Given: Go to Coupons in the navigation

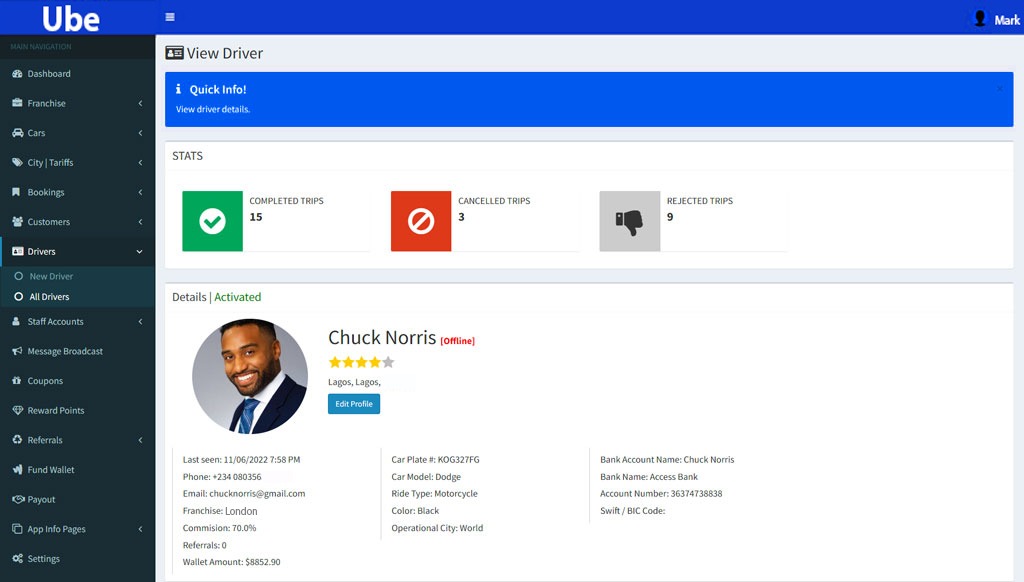Looking at the screenshot, I should point(45,381).
